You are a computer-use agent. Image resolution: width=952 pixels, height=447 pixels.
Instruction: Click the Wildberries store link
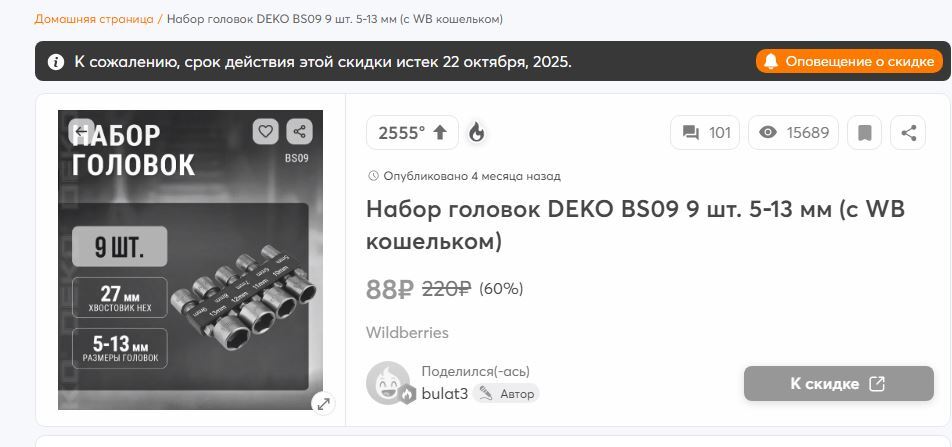(x=407, y=333)
